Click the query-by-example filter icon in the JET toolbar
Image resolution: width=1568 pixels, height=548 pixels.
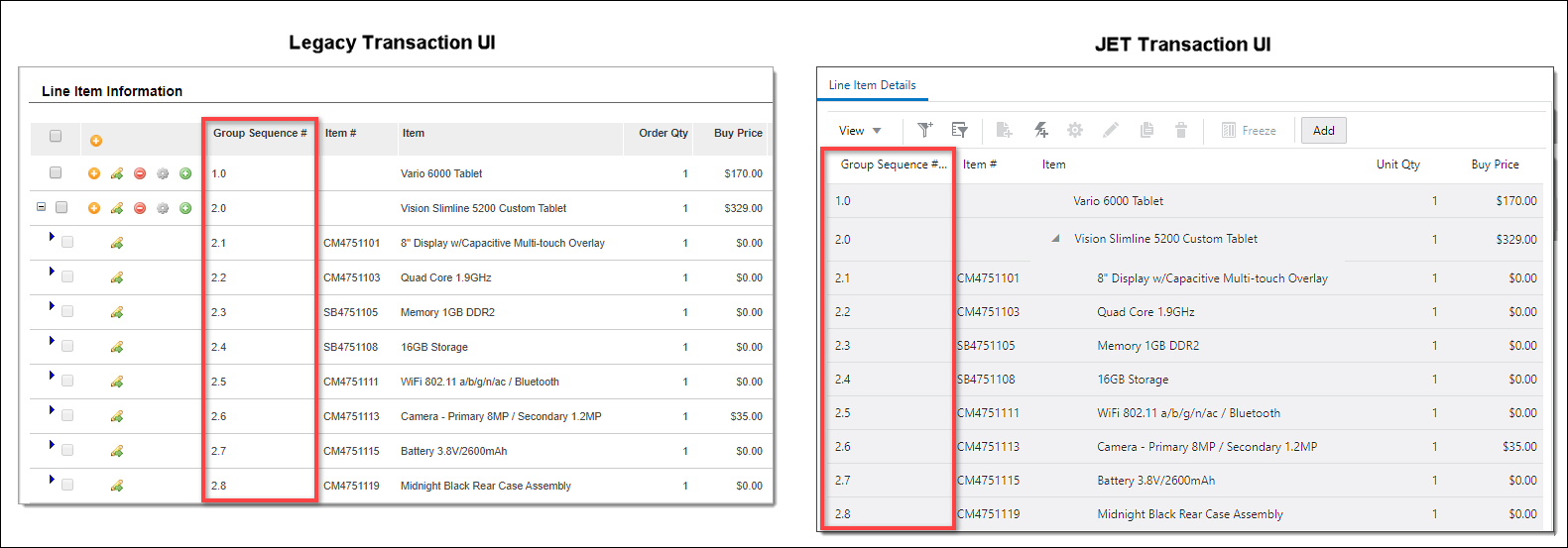pos(960,130)
